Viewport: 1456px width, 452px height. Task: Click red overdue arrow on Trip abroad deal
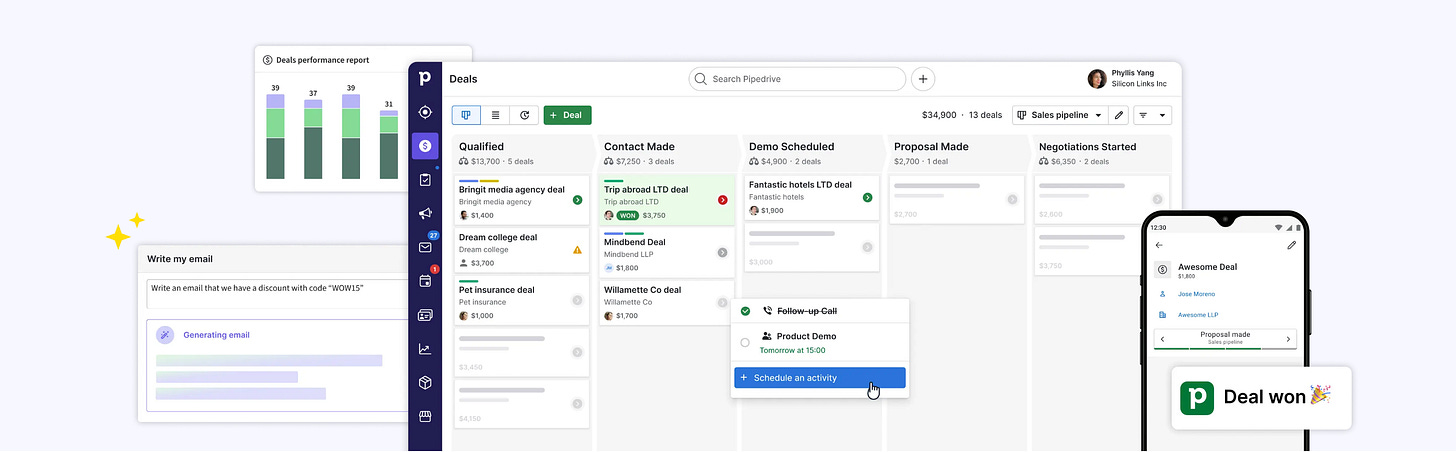pos(722,200)
